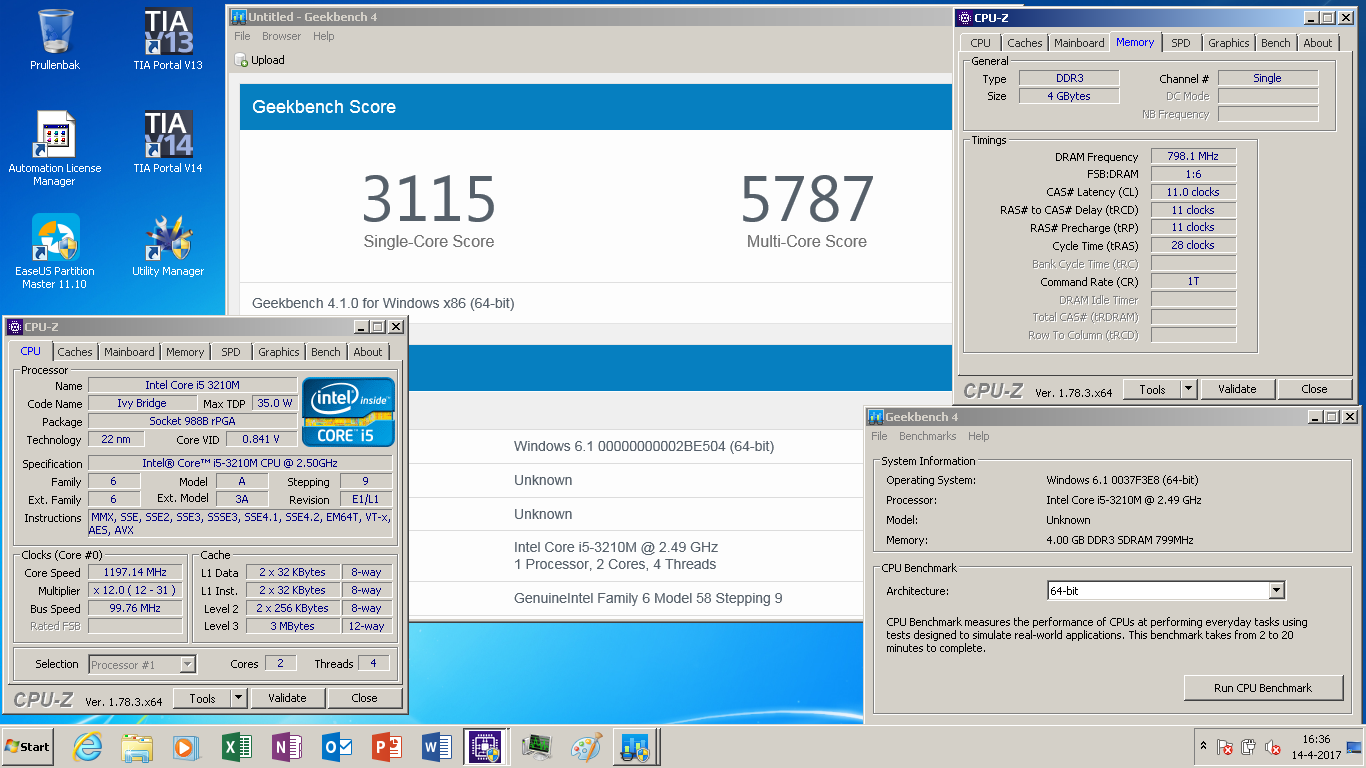
Task: Open Excel from the taskbar
Action: coord(236,747)
